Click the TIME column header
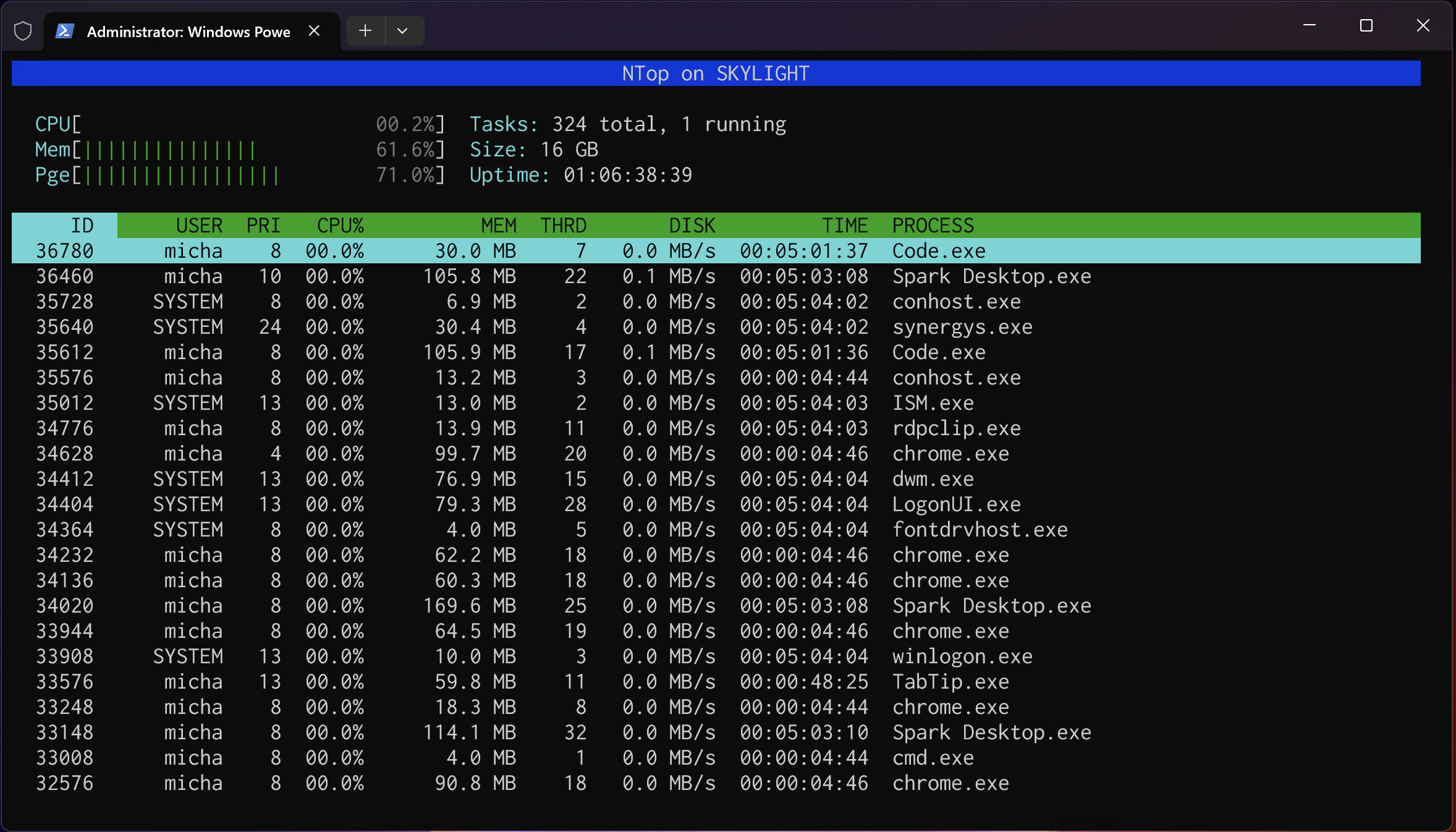This screenshot has width=1456, height=832. pyautogui.click(x=845, y=226)
